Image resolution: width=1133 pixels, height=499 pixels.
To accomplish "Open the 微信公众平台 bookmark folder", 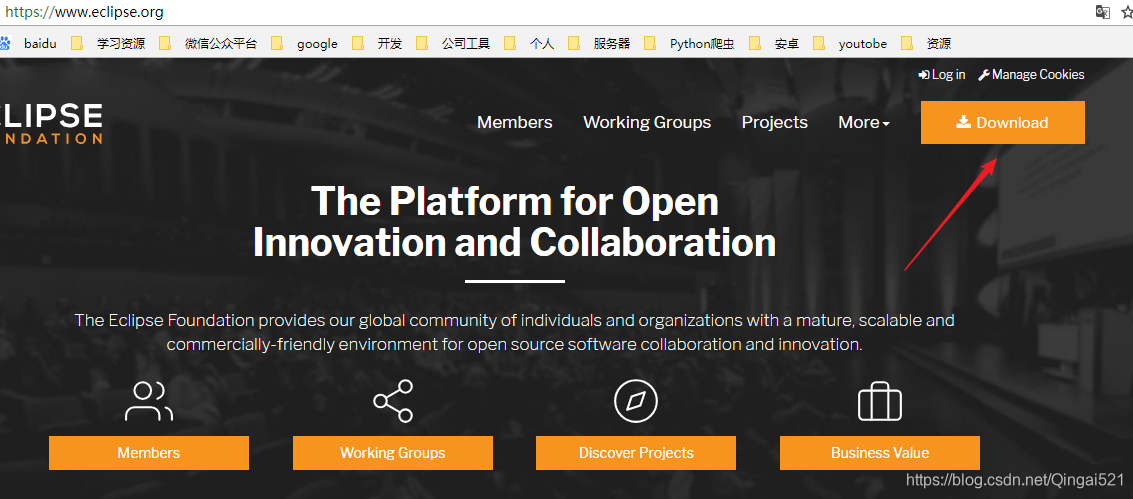I will click(x=208, y=43).
